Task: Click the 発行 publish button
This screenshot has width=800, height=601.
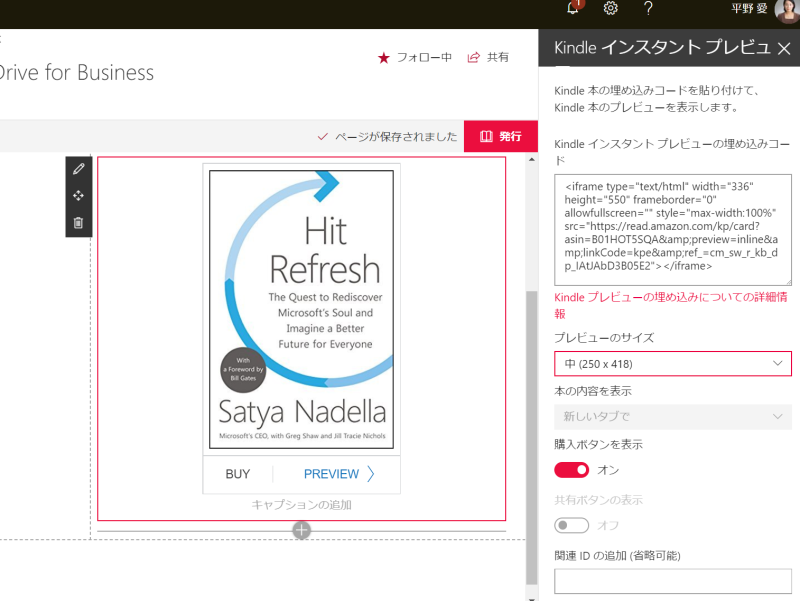Action: pos(501,136)
